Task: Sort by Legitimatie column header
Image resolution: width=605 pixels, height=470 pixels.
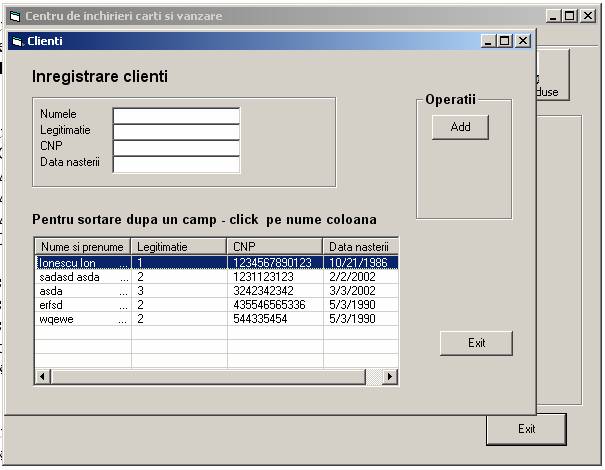Action: [x=179, y=247]
